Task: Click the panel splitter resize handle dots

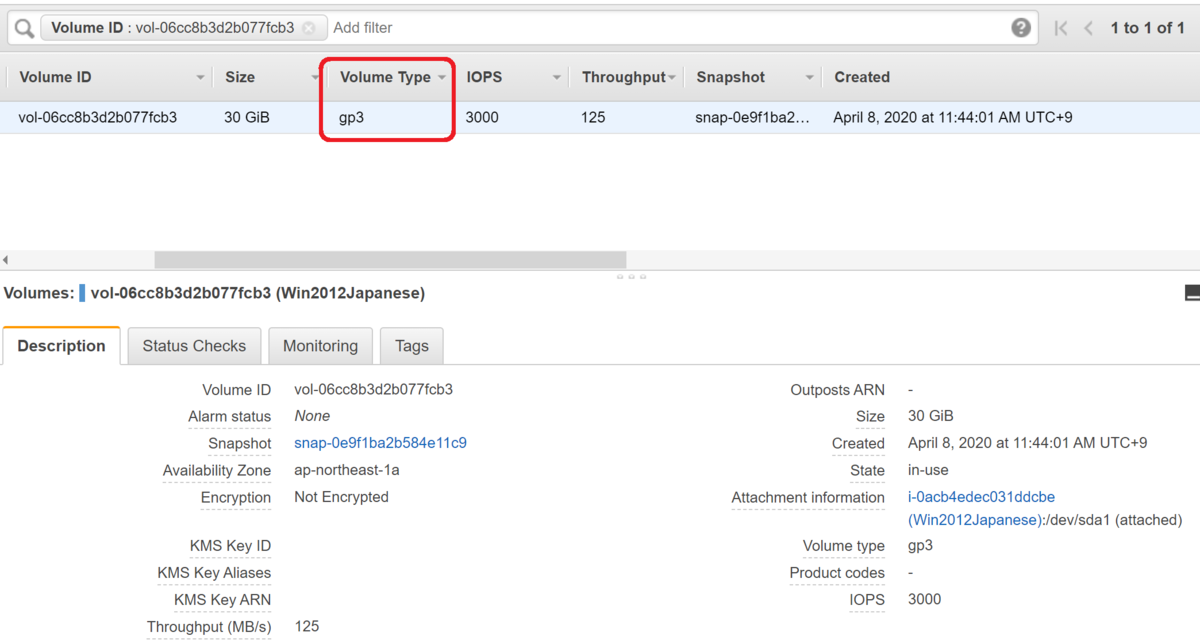Action: 631,276
